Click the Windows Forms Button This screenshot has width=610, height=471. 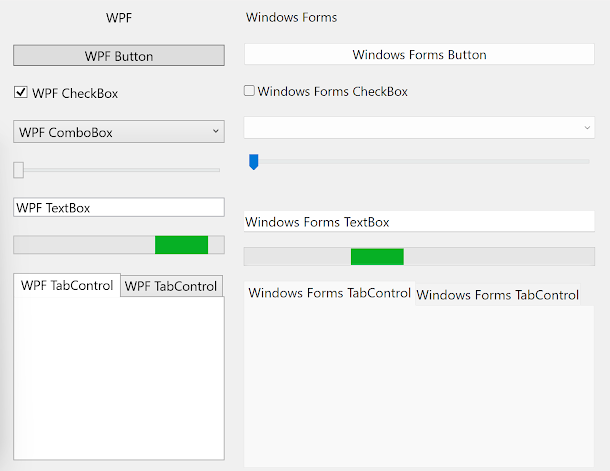419,54
